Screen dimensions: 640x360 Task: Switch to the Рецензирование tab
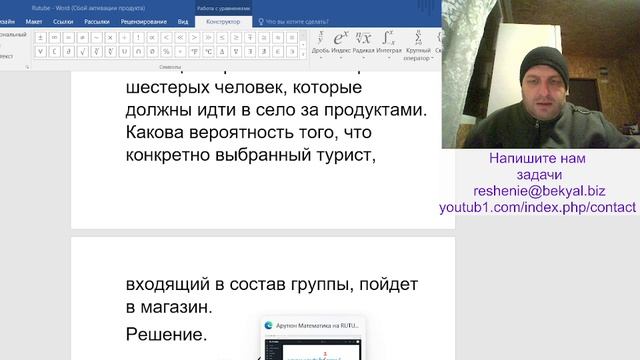[x=144, y=22]
